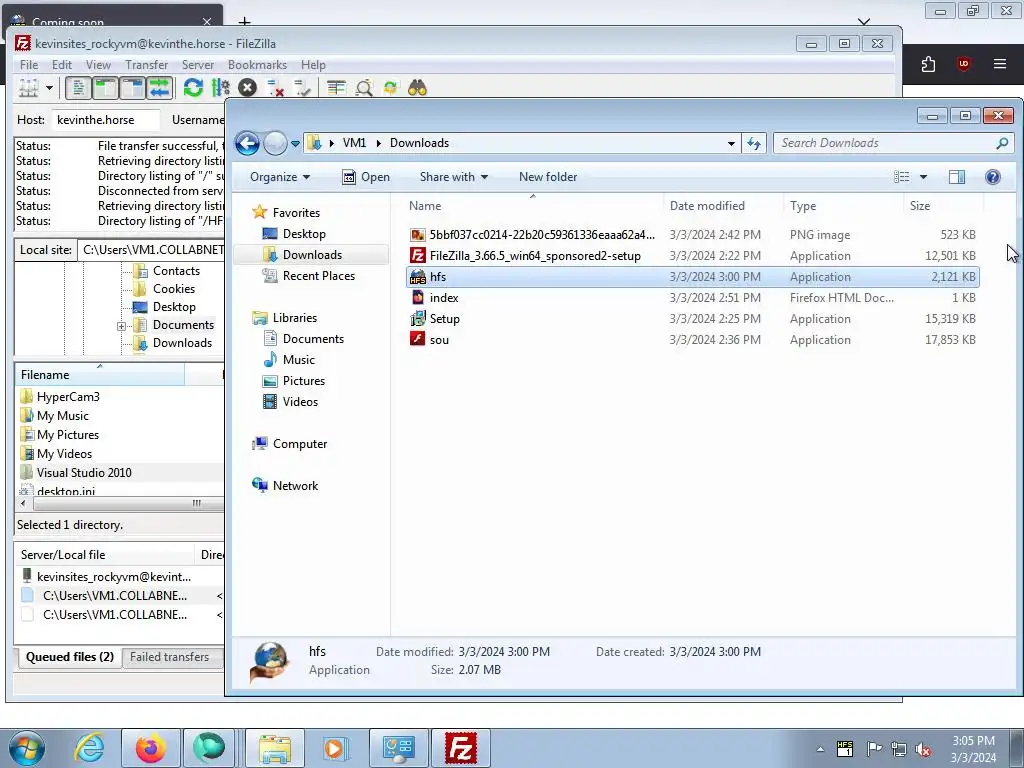Go forward in Explorer window
Screen dimensions: 1024x768
pyautogui.click(x=275, y=143)
